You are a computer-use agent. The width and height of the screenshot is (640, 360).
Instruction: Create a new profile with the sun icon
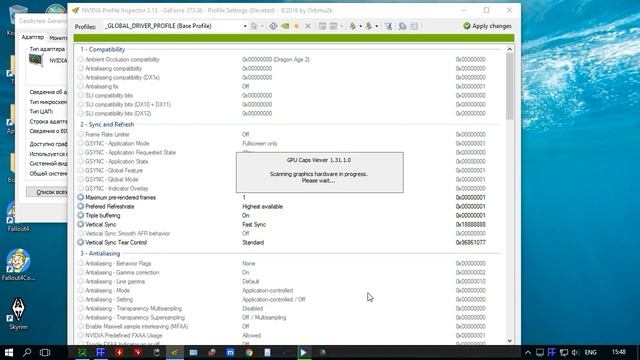[x=296, y=26]
